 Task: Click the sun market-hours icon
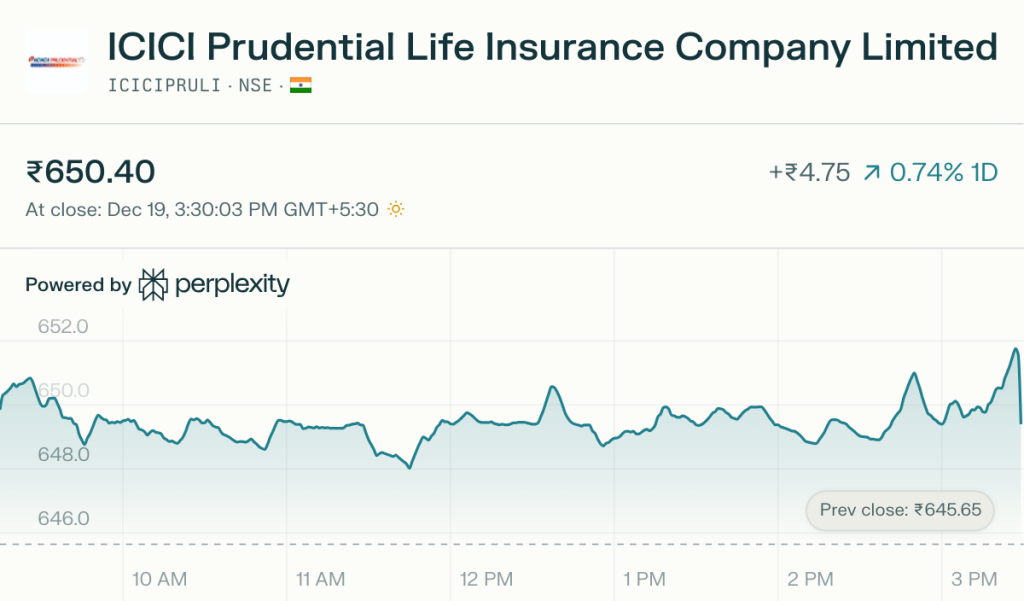[396, 210]
